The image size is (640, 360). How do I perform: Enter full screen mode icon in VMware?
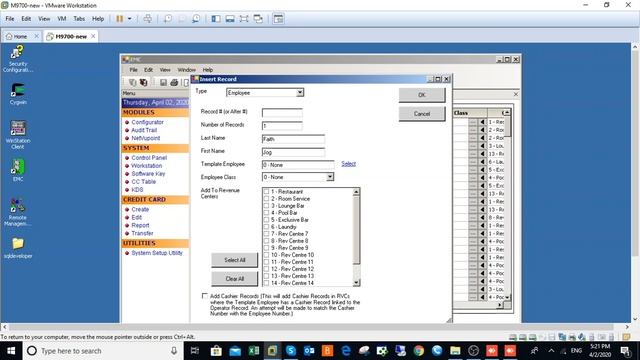(244, 19)
